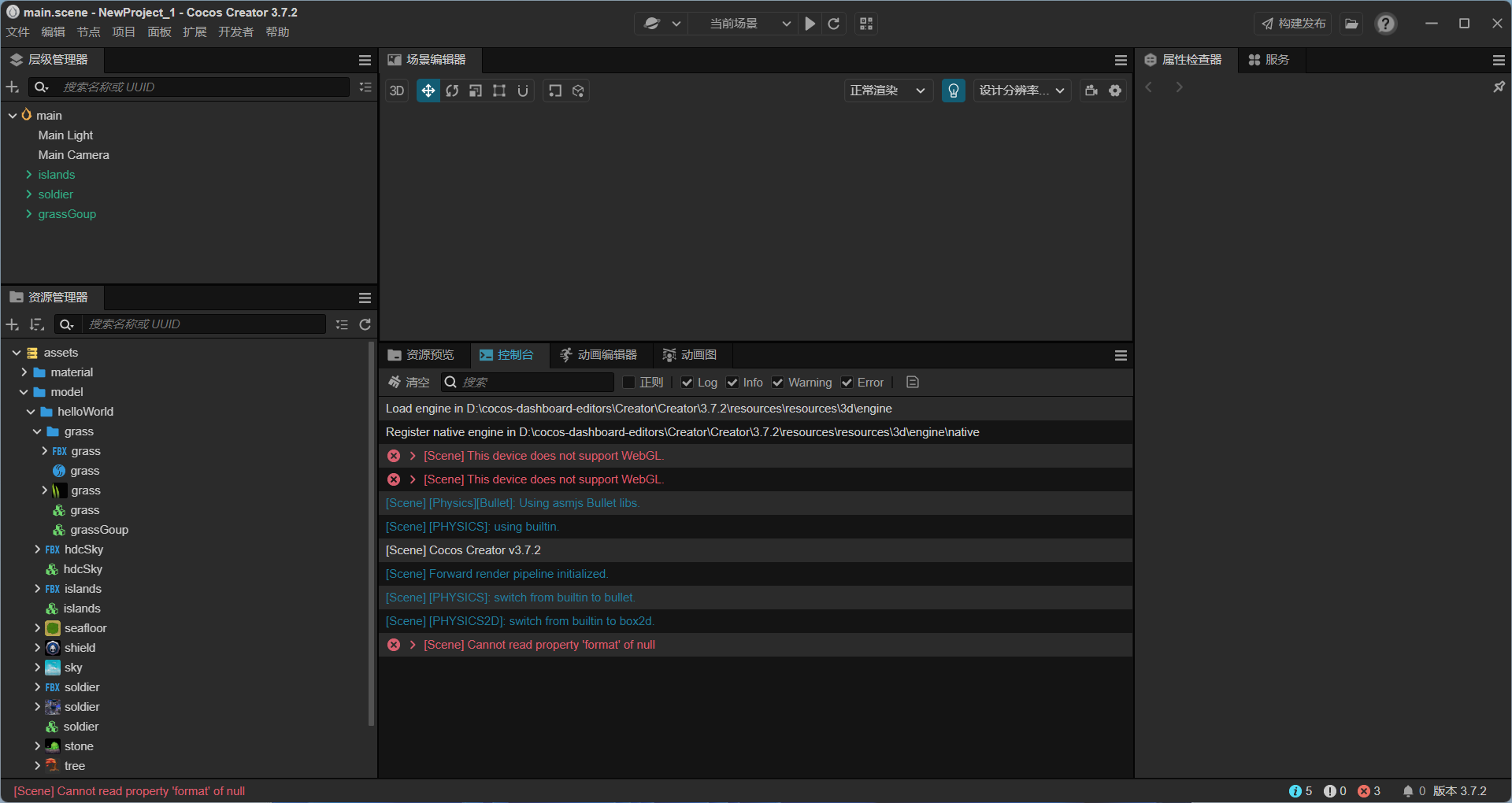Click the assets panel vertical scrollbar
Viewport: 1512px width, 803px height.
[372, 535]
